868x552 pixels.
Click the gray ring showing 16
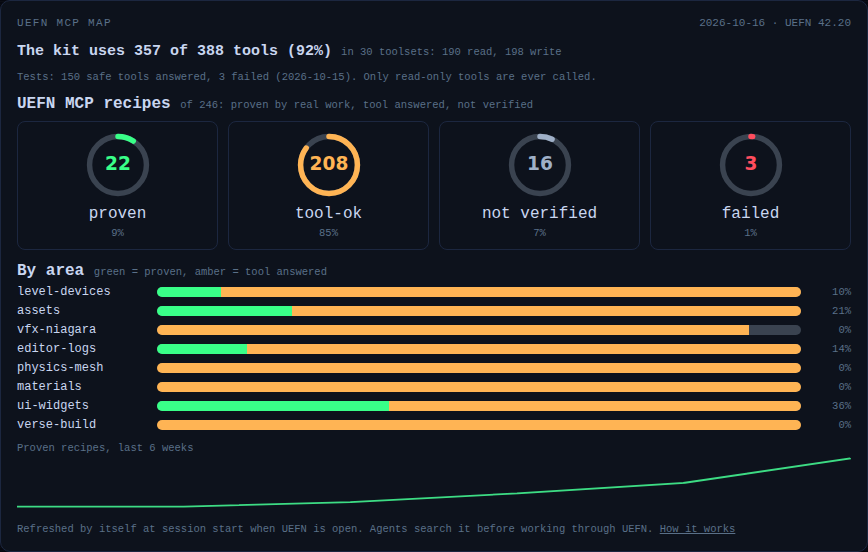(540, 164)
